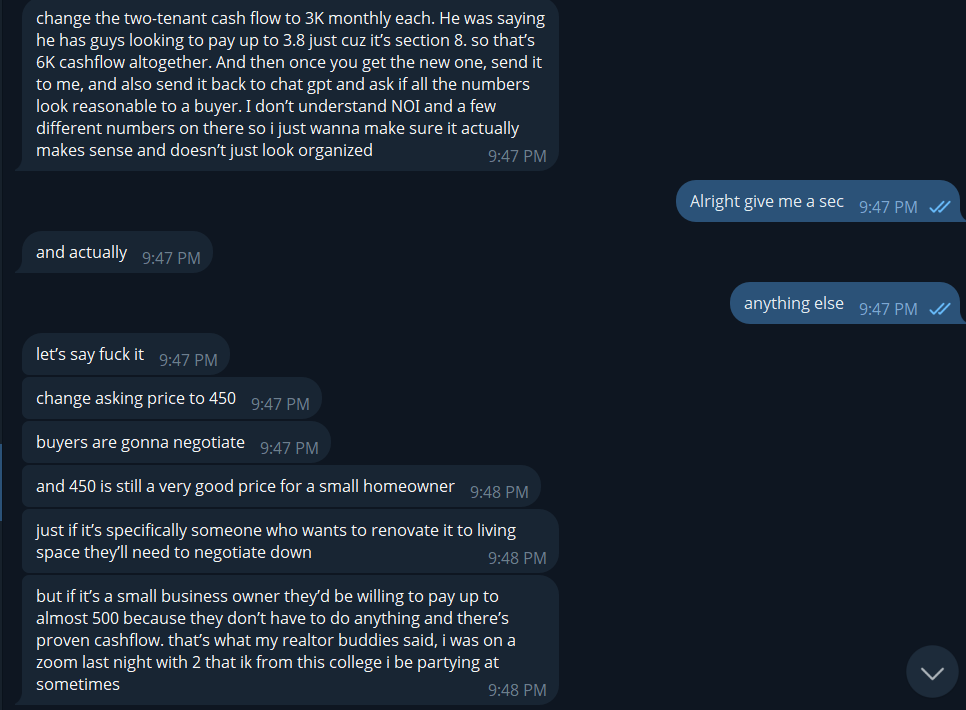Click the timestamp on the topmost message bubble

click(517, 155)
